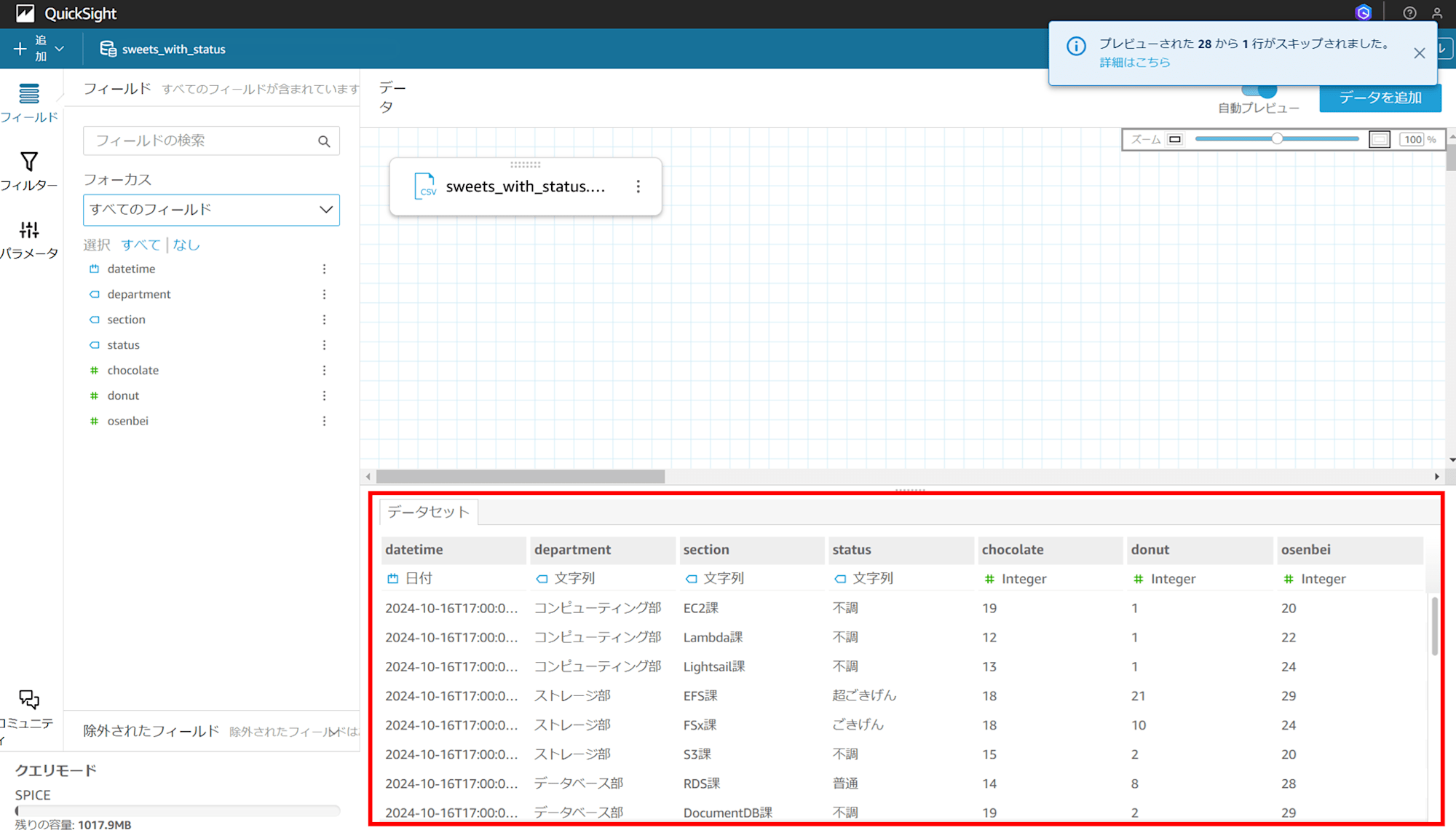Image resolution: width=1456 pixels, height=833 pixels.
Task: Click the sweets_with_status dataset title
Action: point(173,49)
